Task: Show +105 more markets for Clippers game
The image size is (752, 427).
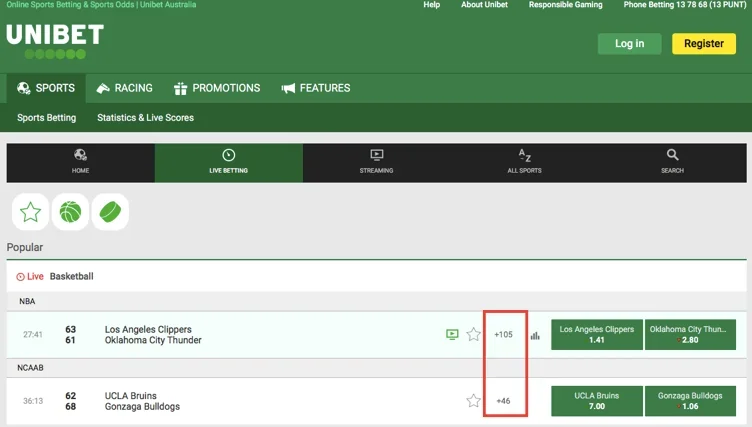Action: pos(504,334)
